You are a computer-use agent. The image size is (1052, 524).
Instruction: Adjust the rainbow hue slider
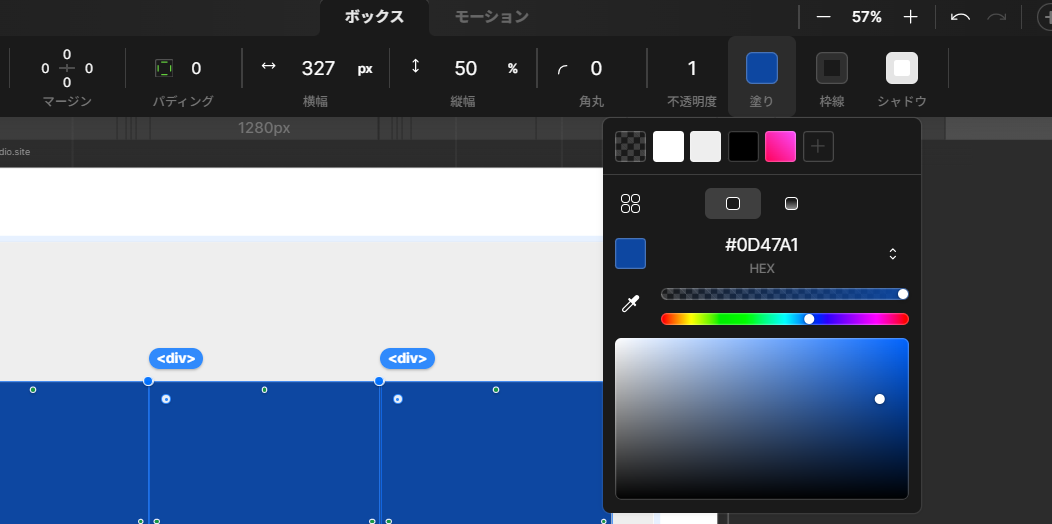click(x=784, y=319)
